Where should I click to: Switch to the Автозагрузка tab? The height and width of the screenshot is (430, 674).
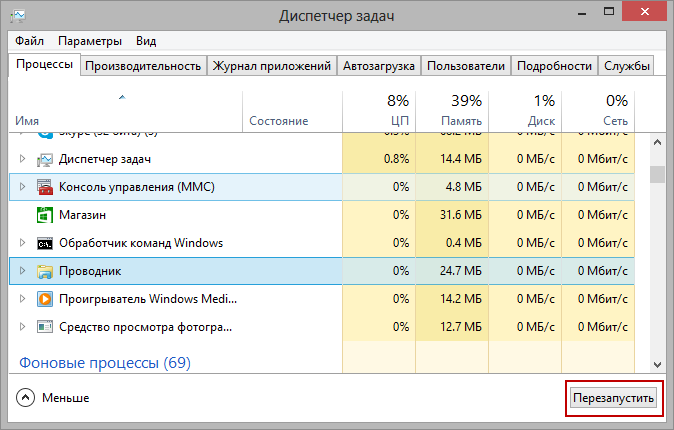point(379,66)
